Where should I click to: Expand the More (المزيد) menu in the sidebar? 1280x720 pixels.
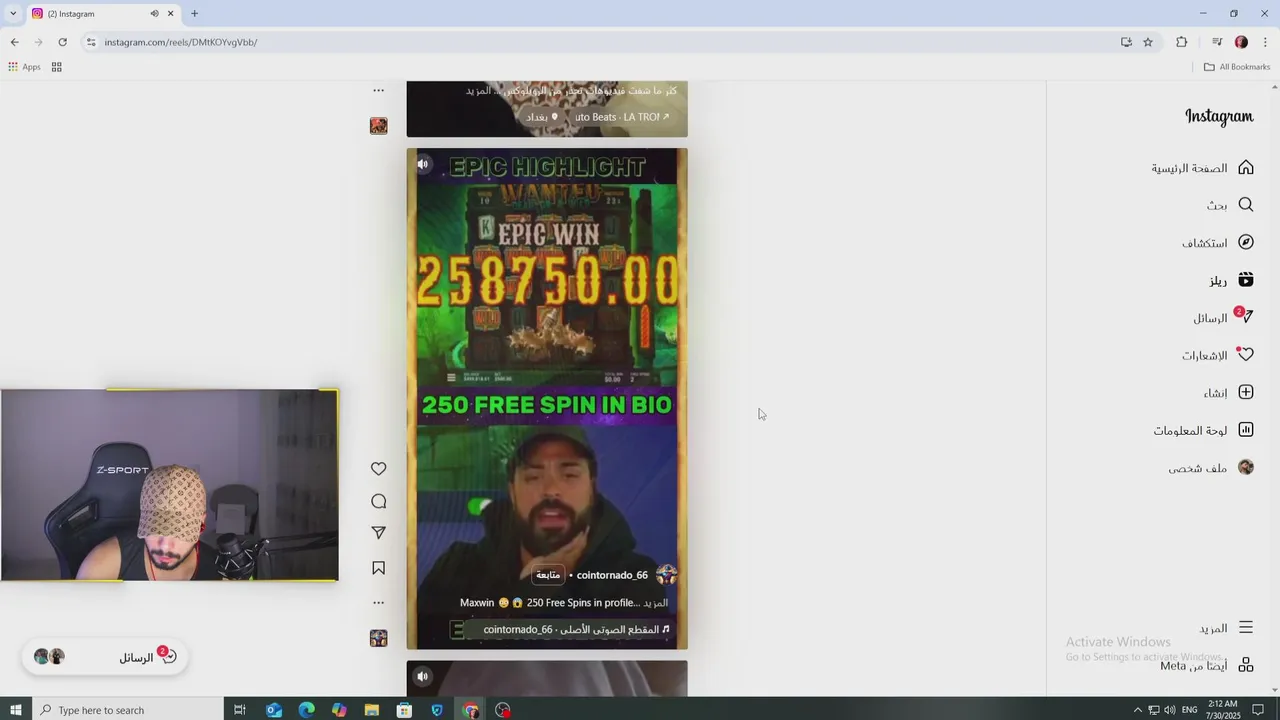[x=1225, y=628]
